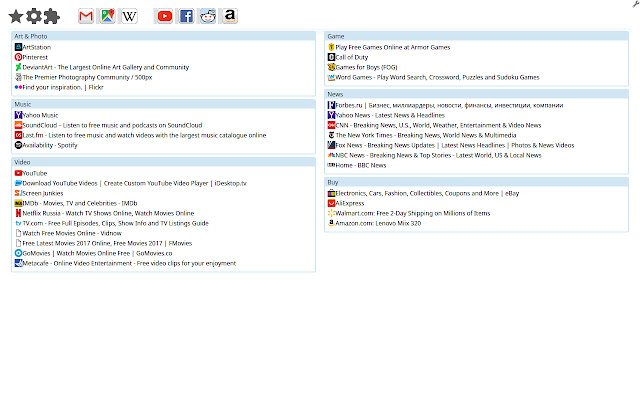Viewport: 640px width, 400px height.
Task: Open the Yahoo Music bookmark
Action: 40,115
